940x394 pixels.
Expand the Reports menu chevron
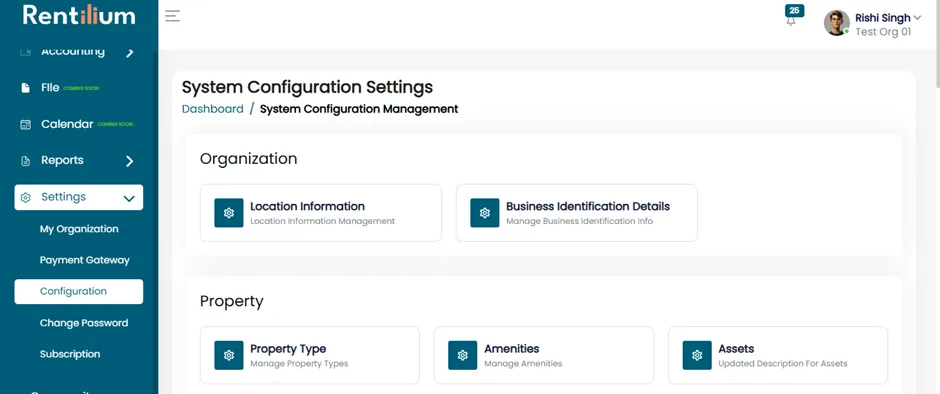pyautogui.click(x=129, y=161)
